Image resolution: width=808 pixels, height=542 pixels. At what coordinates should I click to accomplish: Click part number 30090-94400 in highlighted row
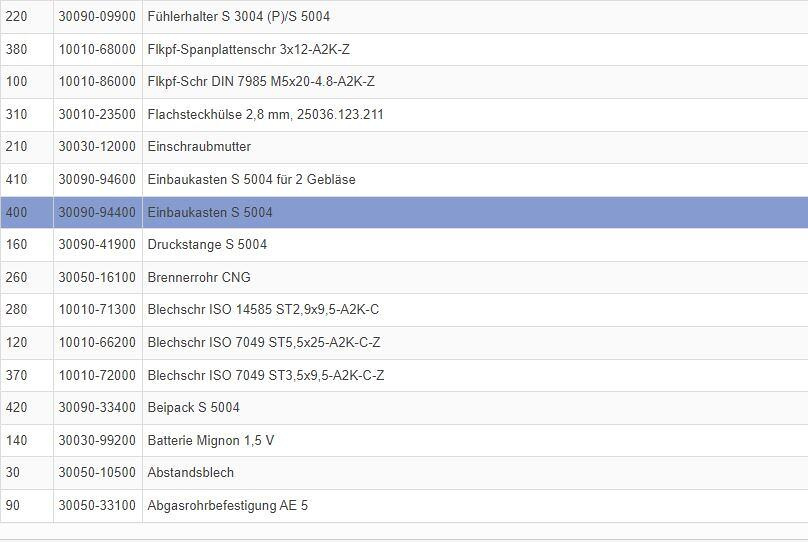point(97,212)
